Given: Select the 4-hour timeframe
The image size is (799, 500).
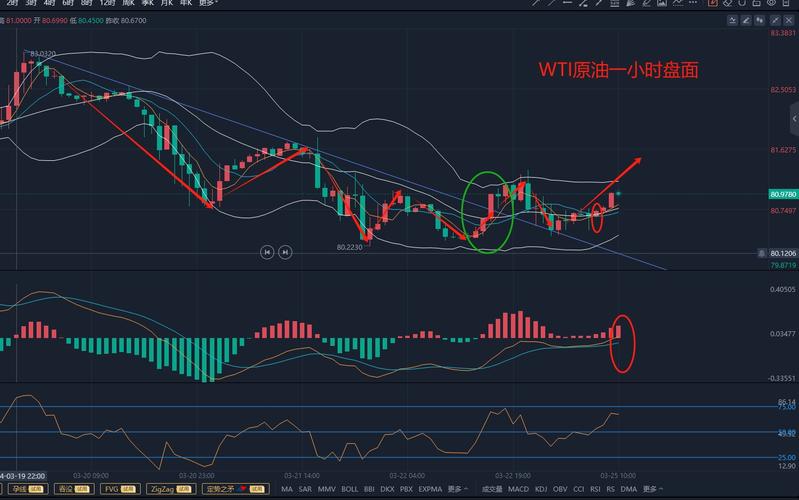Looking at the screenshot, I should coord(49,3).
